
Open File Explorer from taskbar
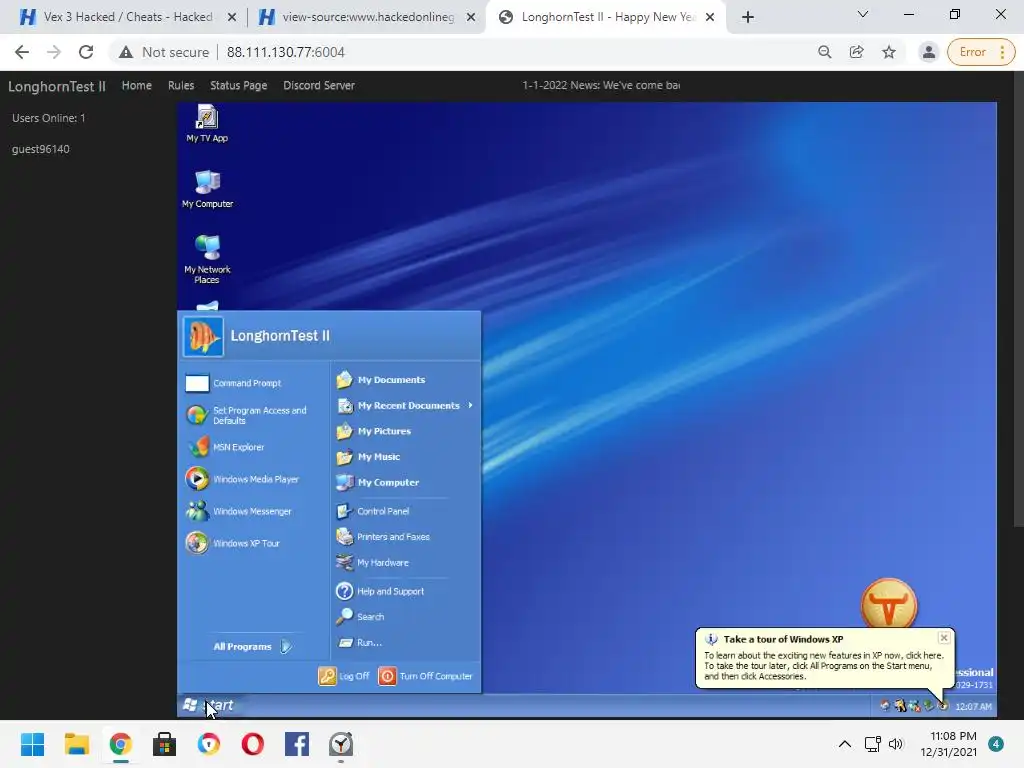77,744
